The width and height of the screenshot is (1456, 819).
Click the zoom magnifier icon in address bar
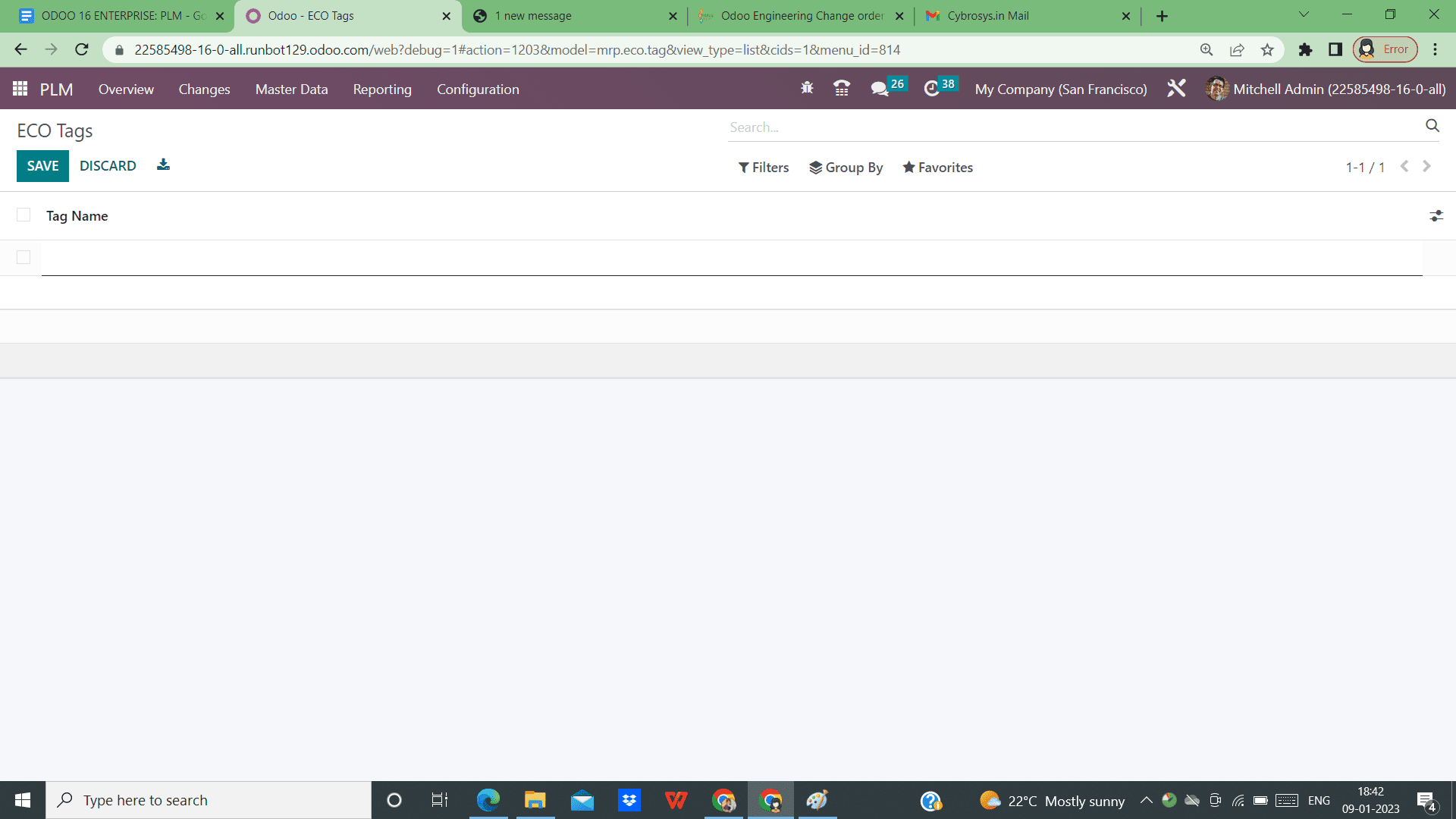point(1207,49)
